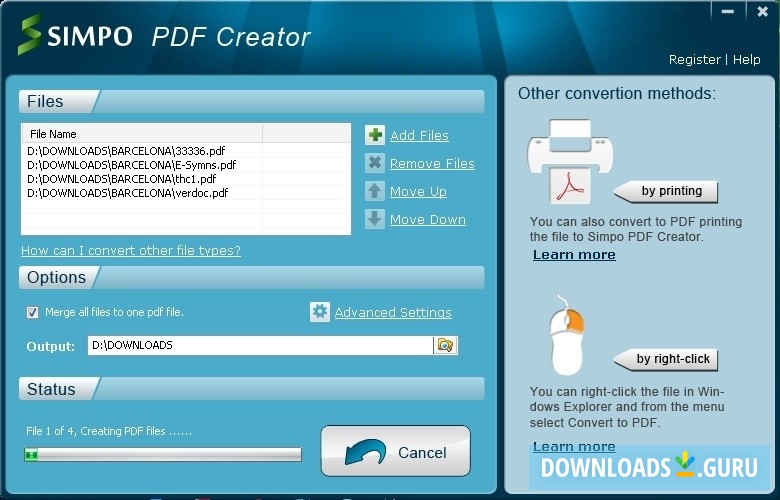Viewport: 780px width, 500px height.
Task: Click the Move Down link
Action: click(x=428, y=219)
